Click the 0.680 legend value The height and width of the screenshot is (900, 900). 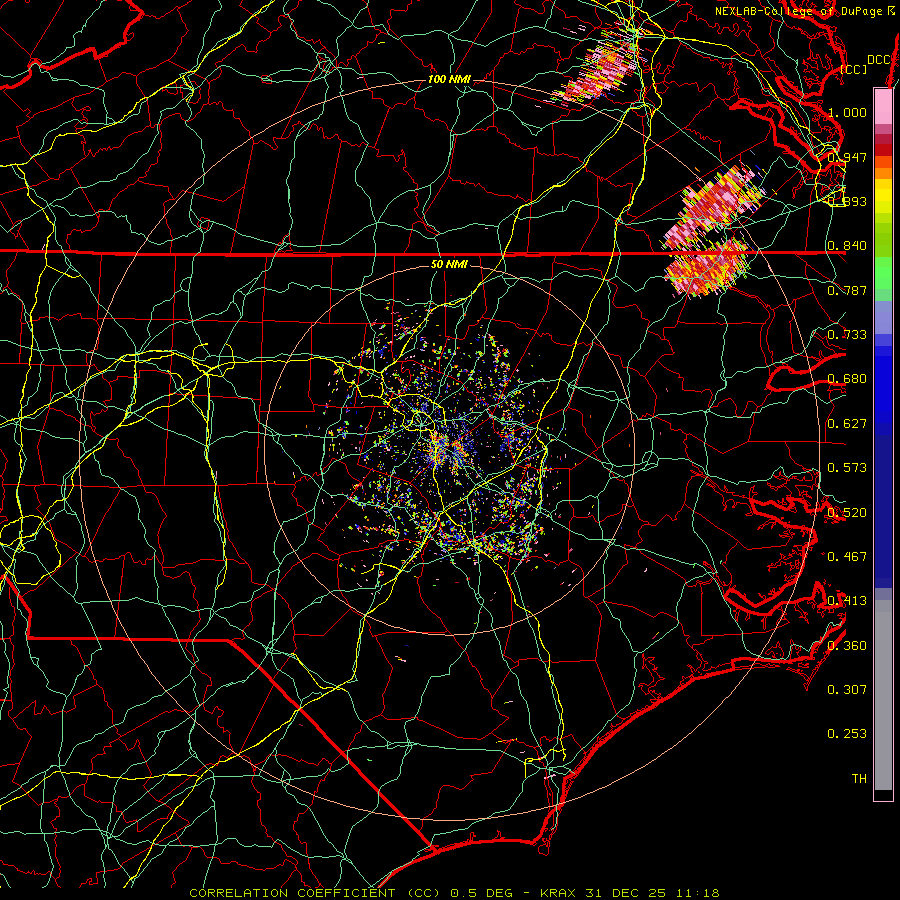point(847,379)
